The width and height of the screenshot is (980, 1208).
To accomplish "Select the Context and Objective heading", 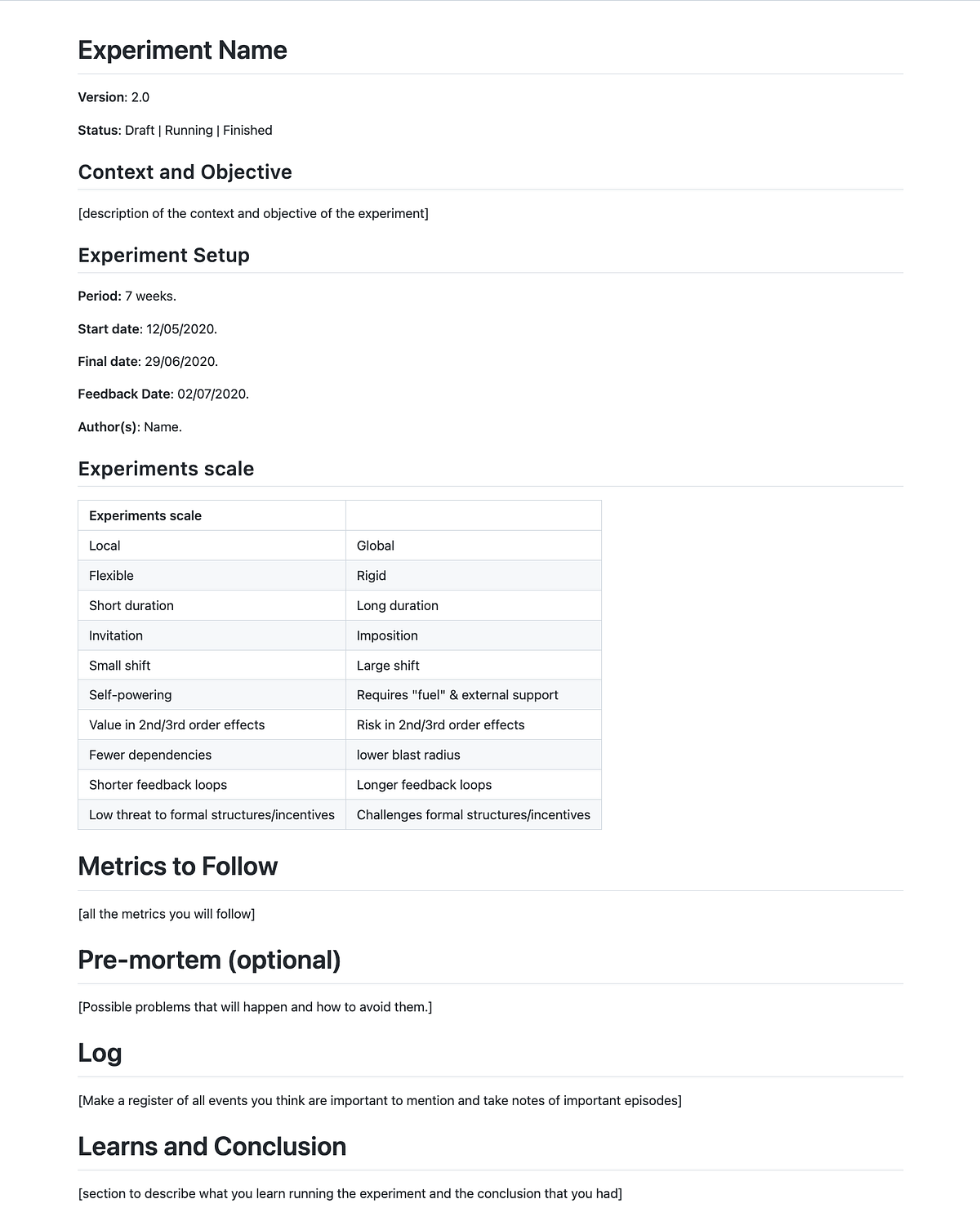I will click(185, 172).
